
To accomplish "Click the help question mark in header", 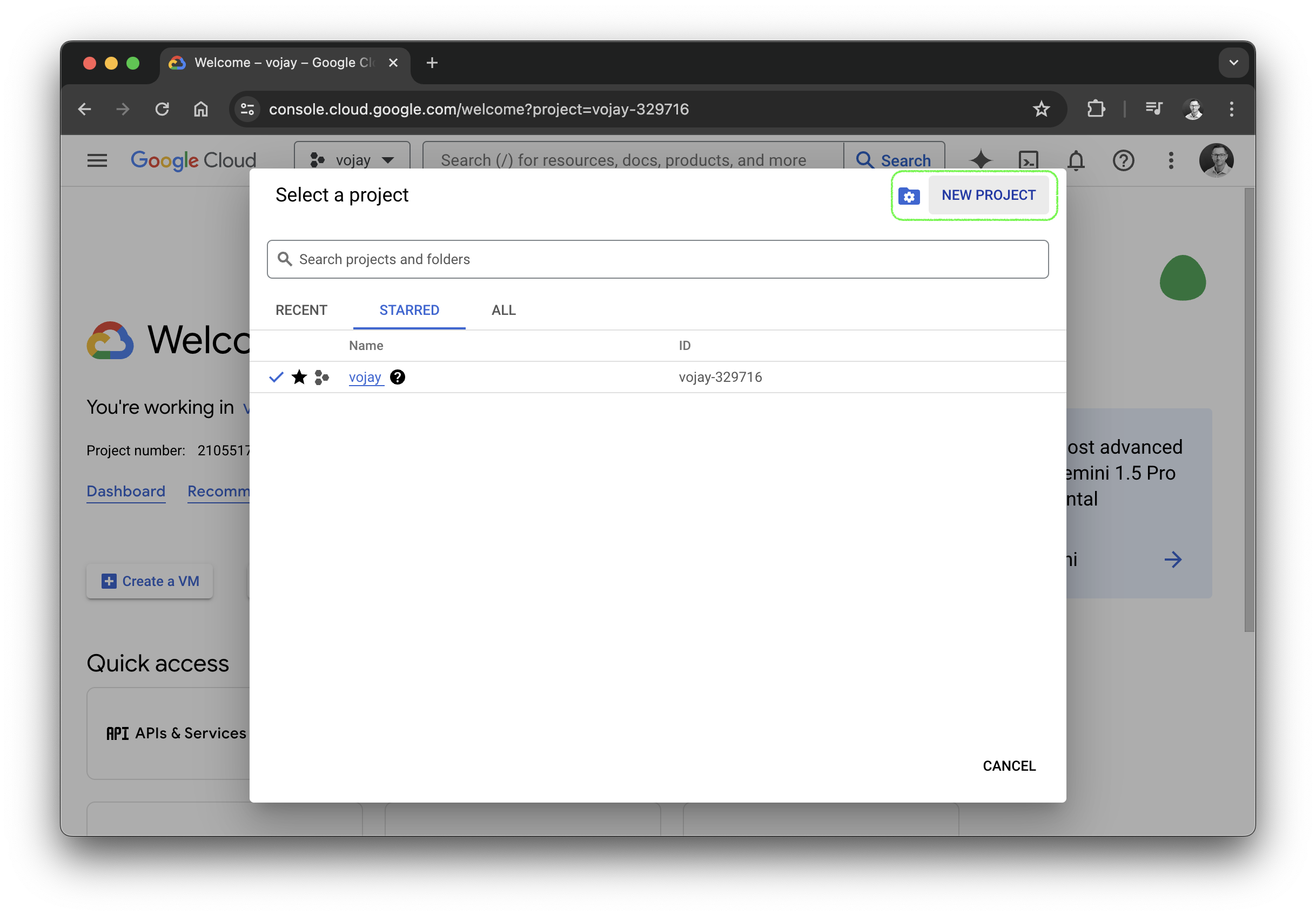I will click(1123, 160).
